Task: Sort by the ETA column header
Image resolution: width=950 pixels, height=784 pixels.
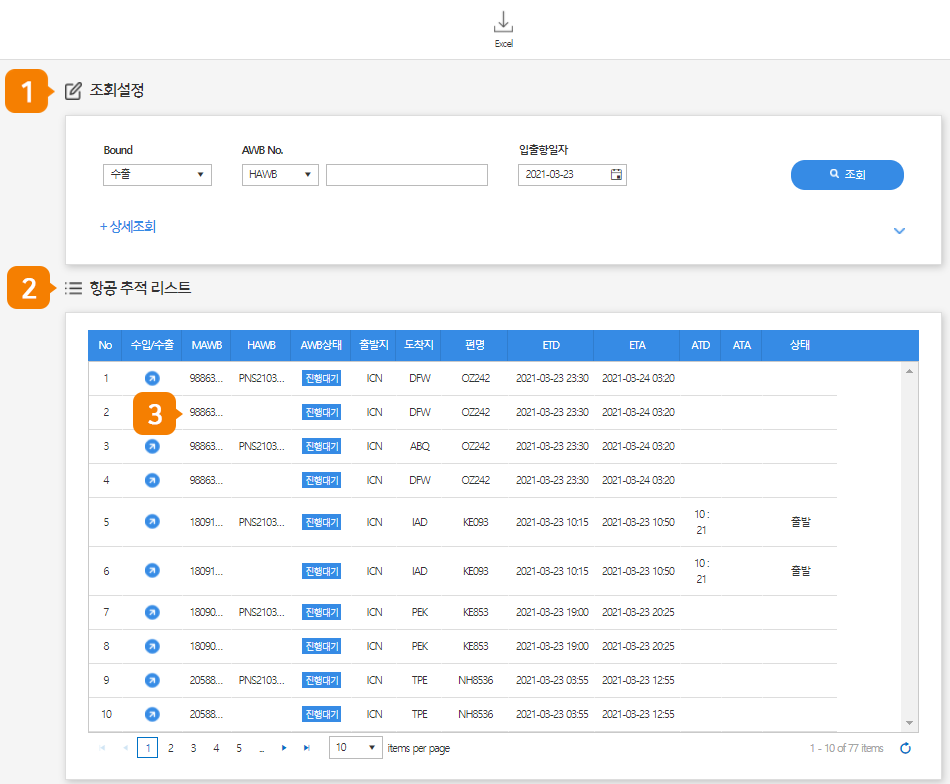Action: [637, 345]
